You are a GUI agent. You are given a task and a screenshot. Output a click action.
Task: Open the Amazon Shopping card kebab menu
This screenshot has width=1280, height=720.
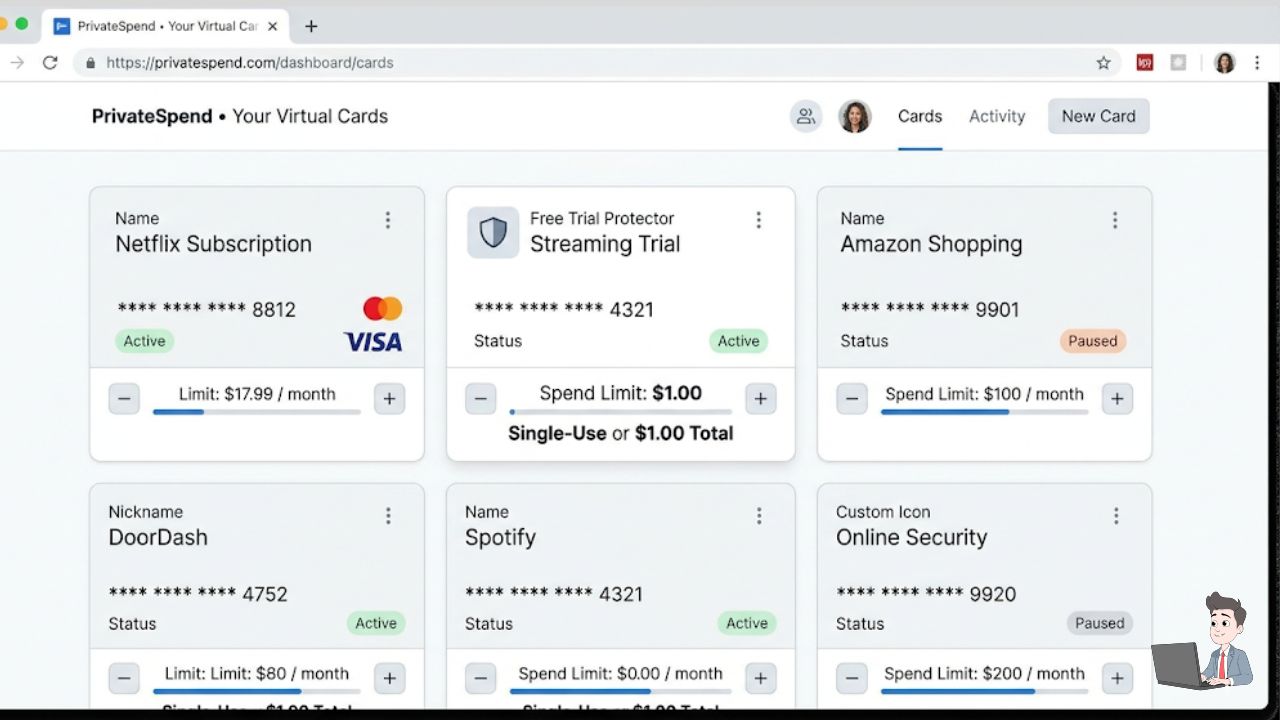click(x=1115, y=221)
